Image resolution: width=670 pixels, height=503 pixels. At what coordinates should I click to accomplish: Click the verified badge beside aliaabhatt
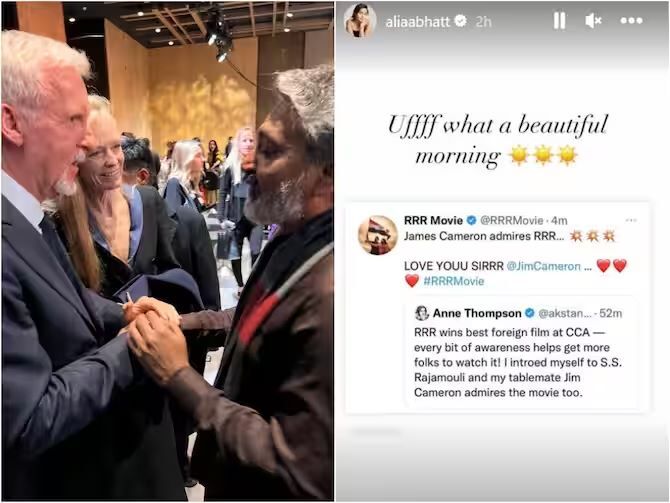tap(460, 21)
